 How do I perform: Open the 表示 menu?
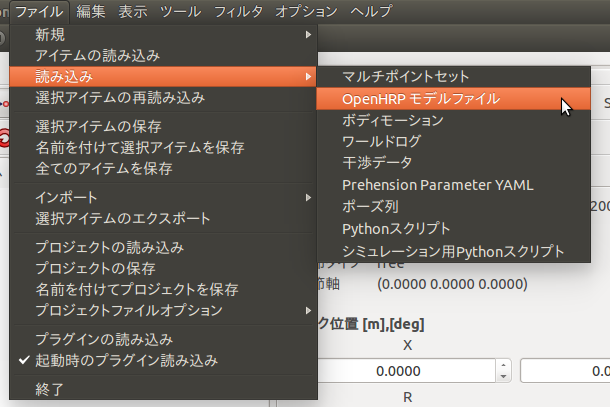tap(133, 11)
